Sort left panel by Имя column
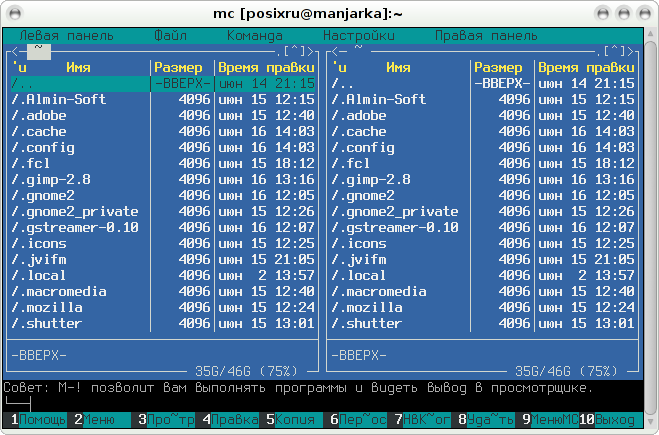Image resolution: width=659 pixels, height=435 pixels. [78, 68]
